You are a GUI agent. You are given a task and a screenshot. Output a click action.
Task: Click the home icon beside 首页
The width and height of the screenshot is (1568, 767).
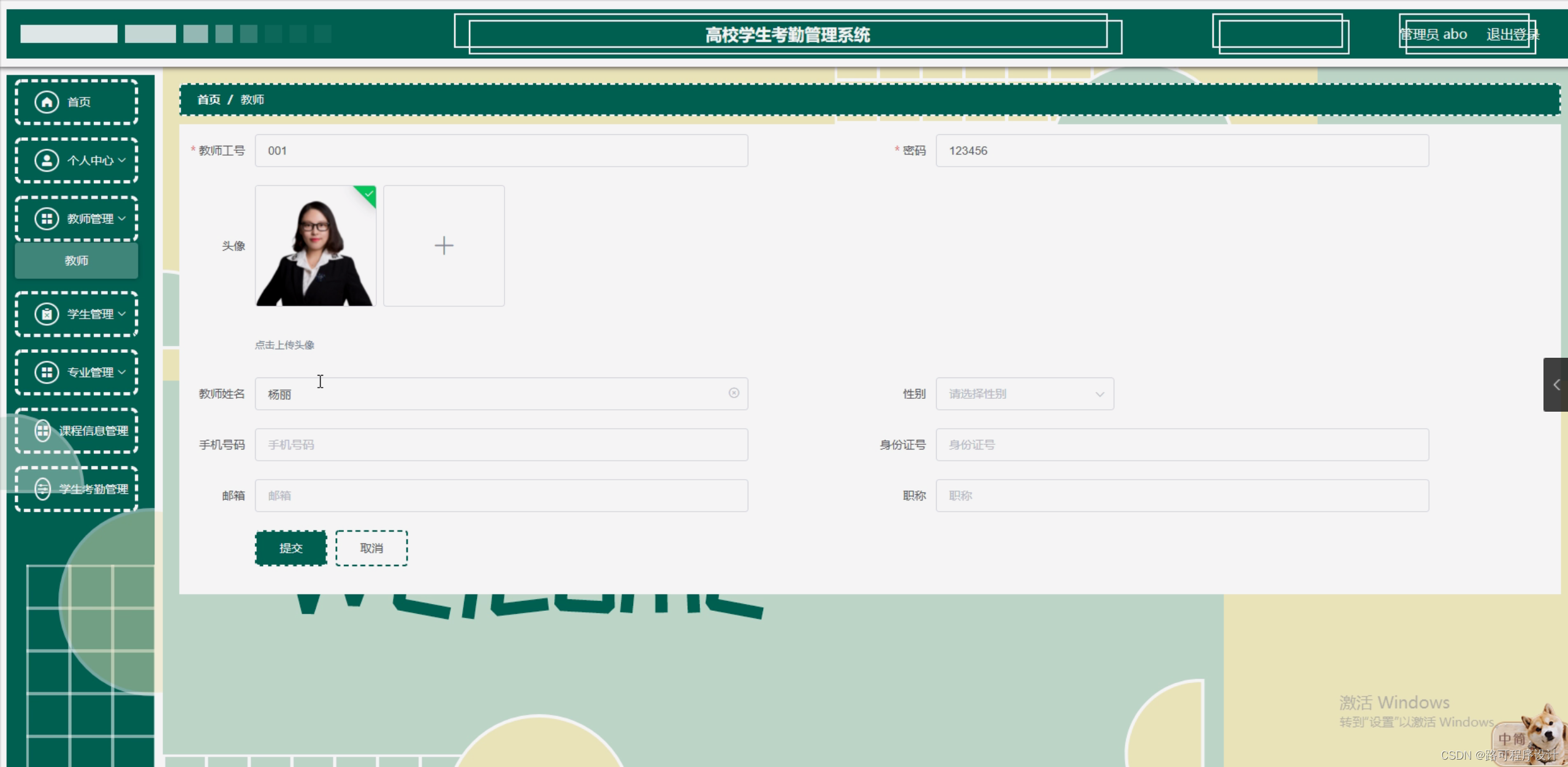47,102
